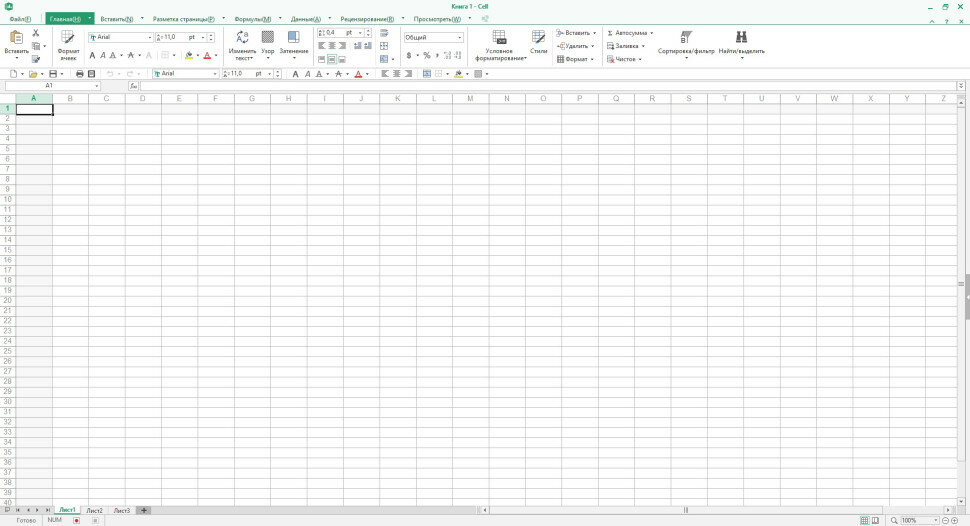The image size is (970, 526).
Task: Toggle ribbon align right
Action: click(342, 46)
